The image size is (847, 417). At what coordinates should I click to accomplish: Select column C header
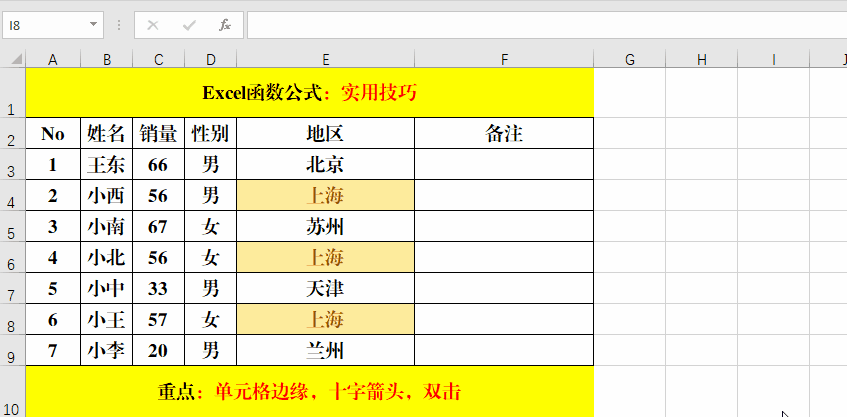tap(158, 59)
